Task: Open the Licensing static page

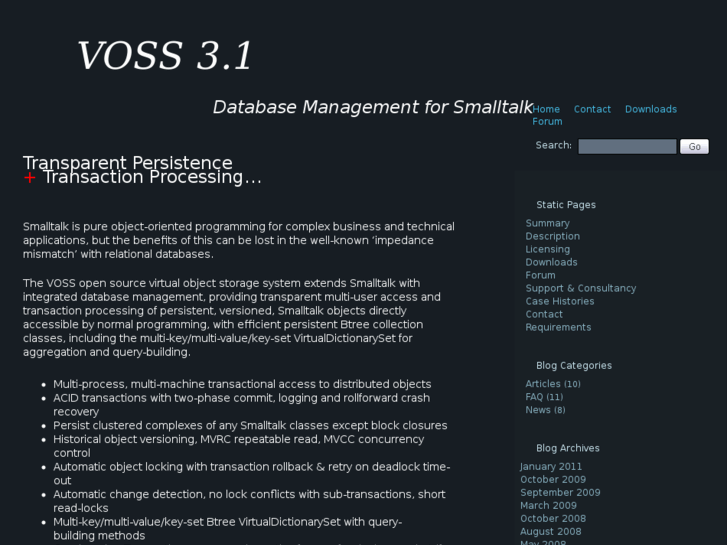Action: coord(548,249)
